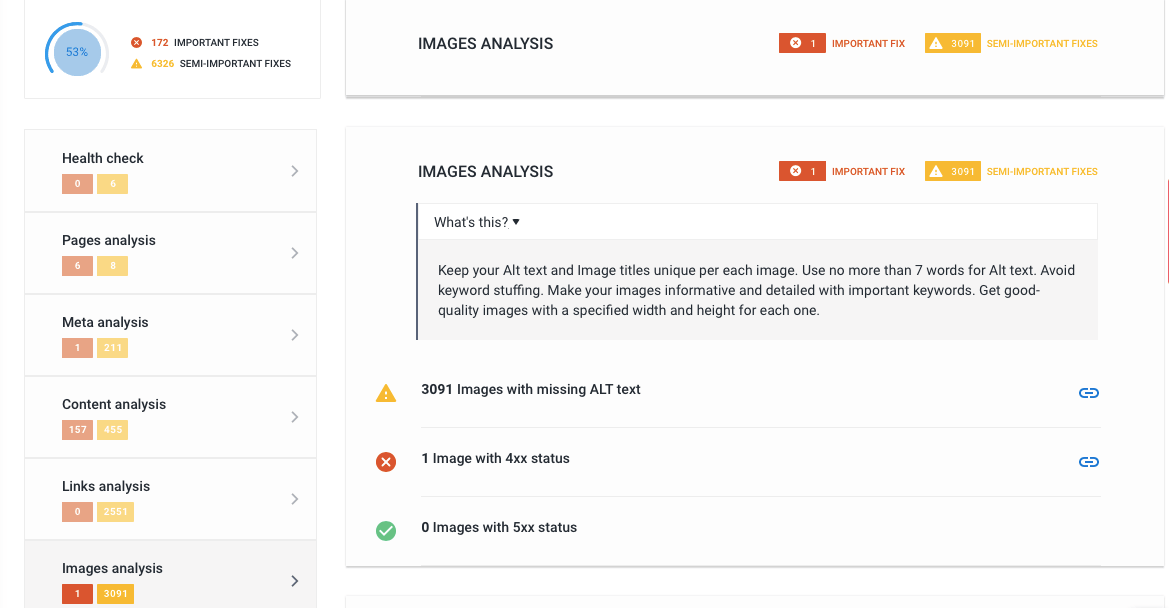Click "1 Image with 4xx status" row
Screen dimensions: 1169x608
pos(738,462)
